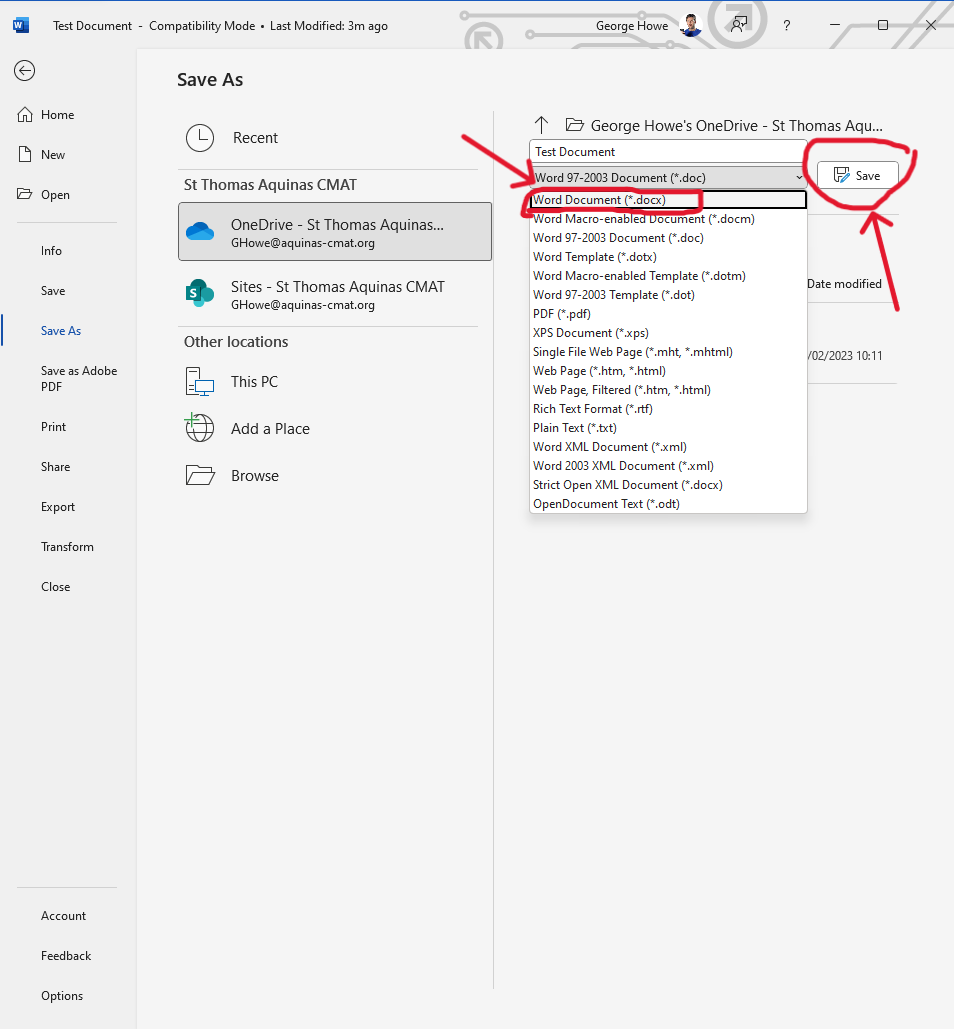
Task: Click the New blank page icon
Action: tap(25, 155)
